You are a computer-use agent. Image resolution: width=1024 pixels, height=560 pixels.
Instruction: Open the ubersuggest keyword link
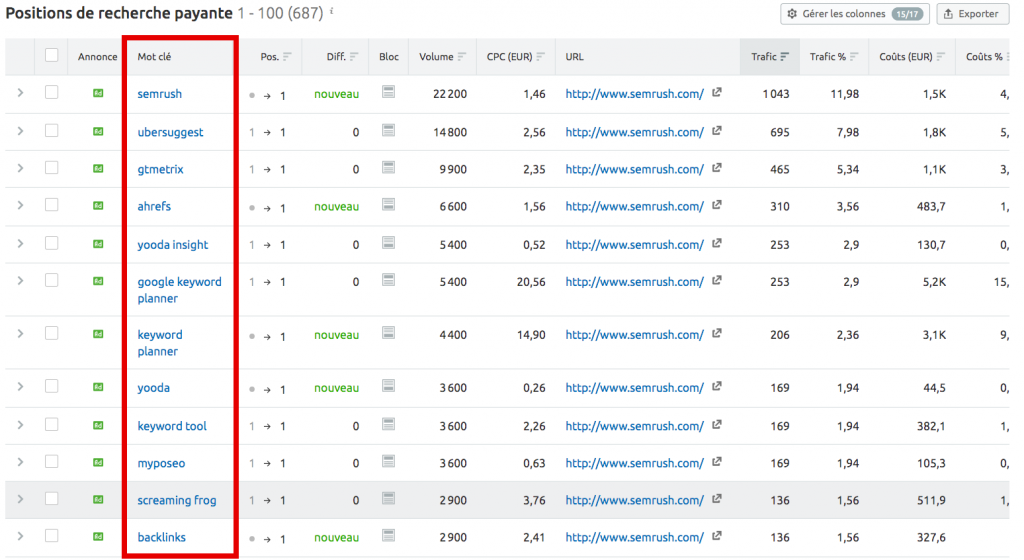(170, 132)
